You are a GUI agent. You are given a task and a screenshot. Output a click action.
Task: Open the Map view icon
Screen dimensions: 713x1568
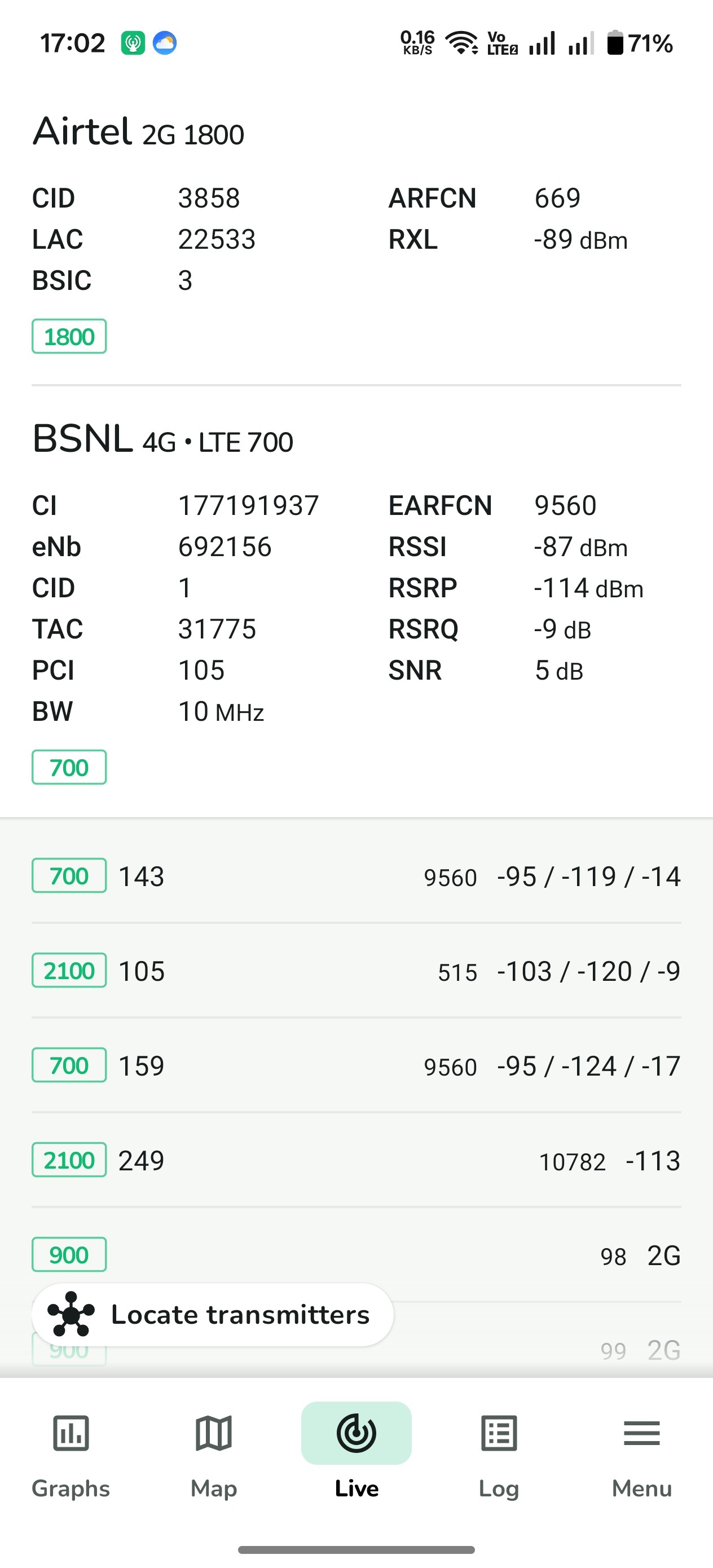point(214,1433)
